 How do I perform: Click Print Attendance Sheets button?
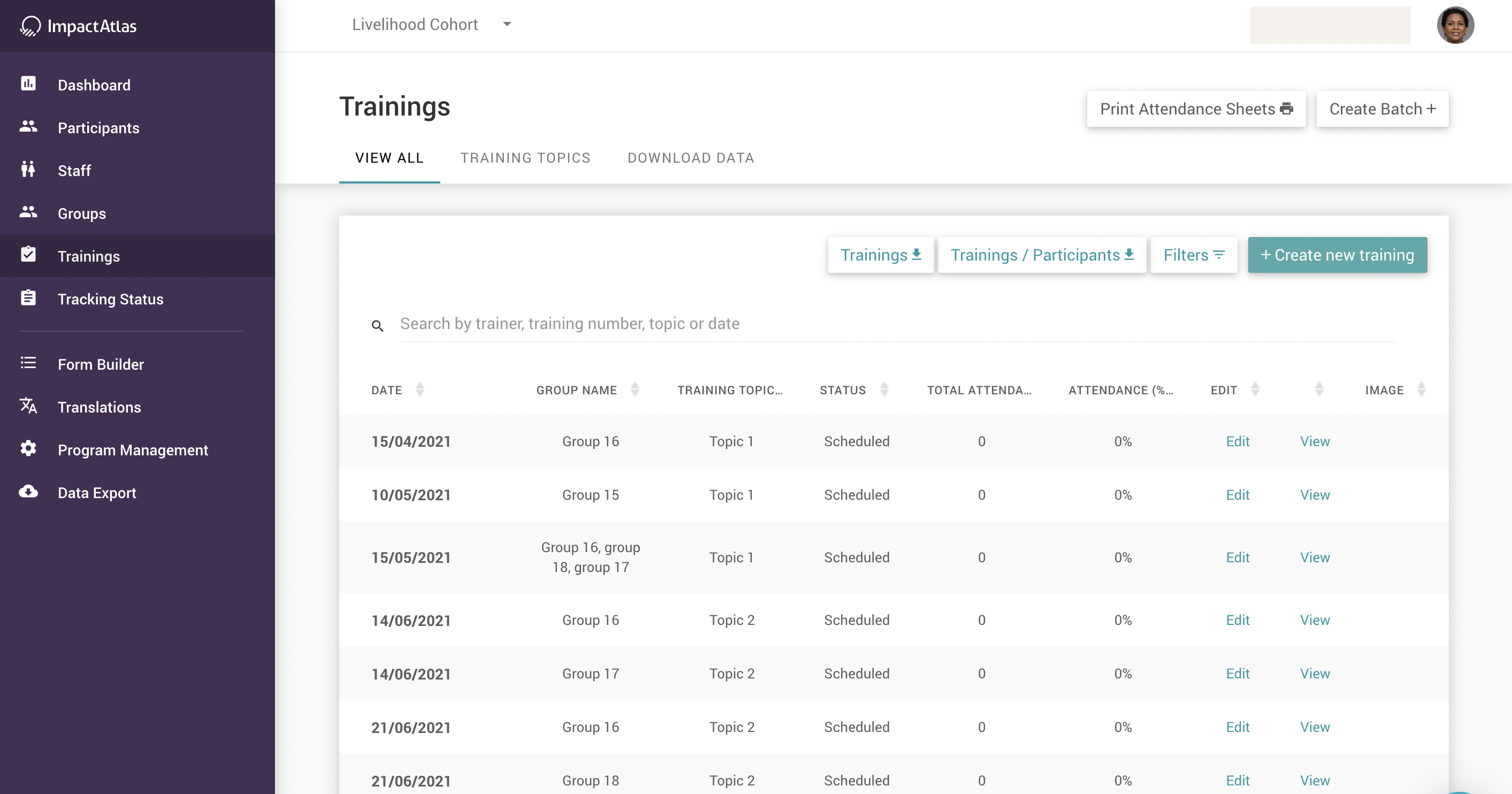click(x=1196, y=109)
